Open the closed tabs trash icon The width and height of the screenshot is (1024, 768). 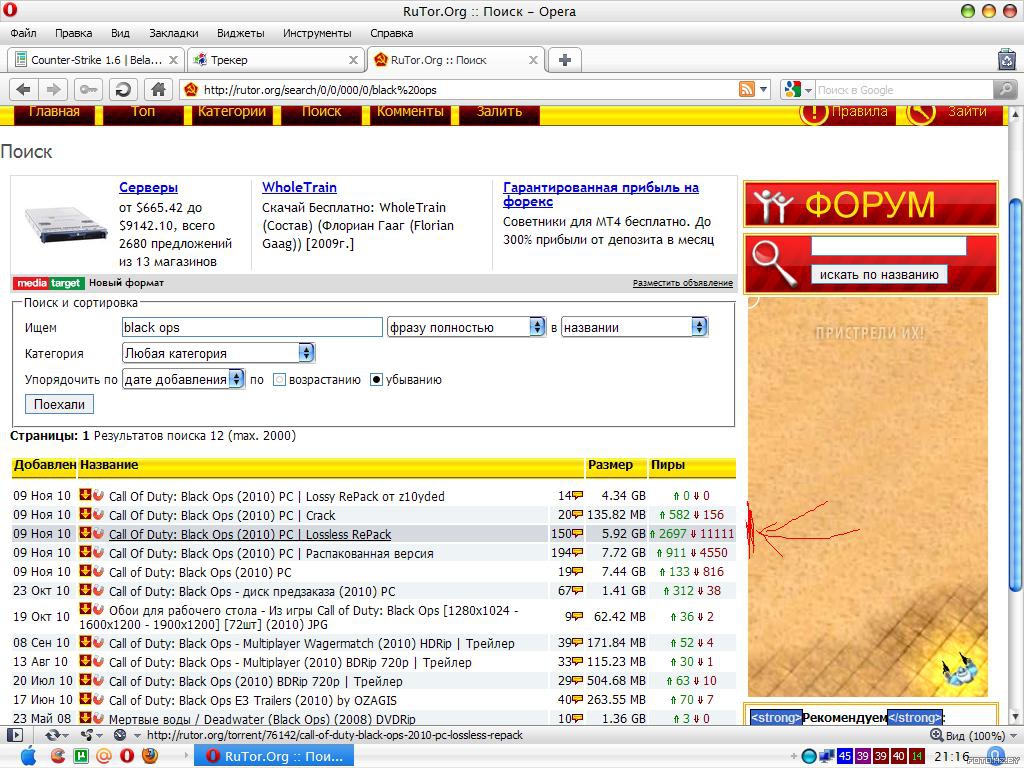(x=1007, y=60)
